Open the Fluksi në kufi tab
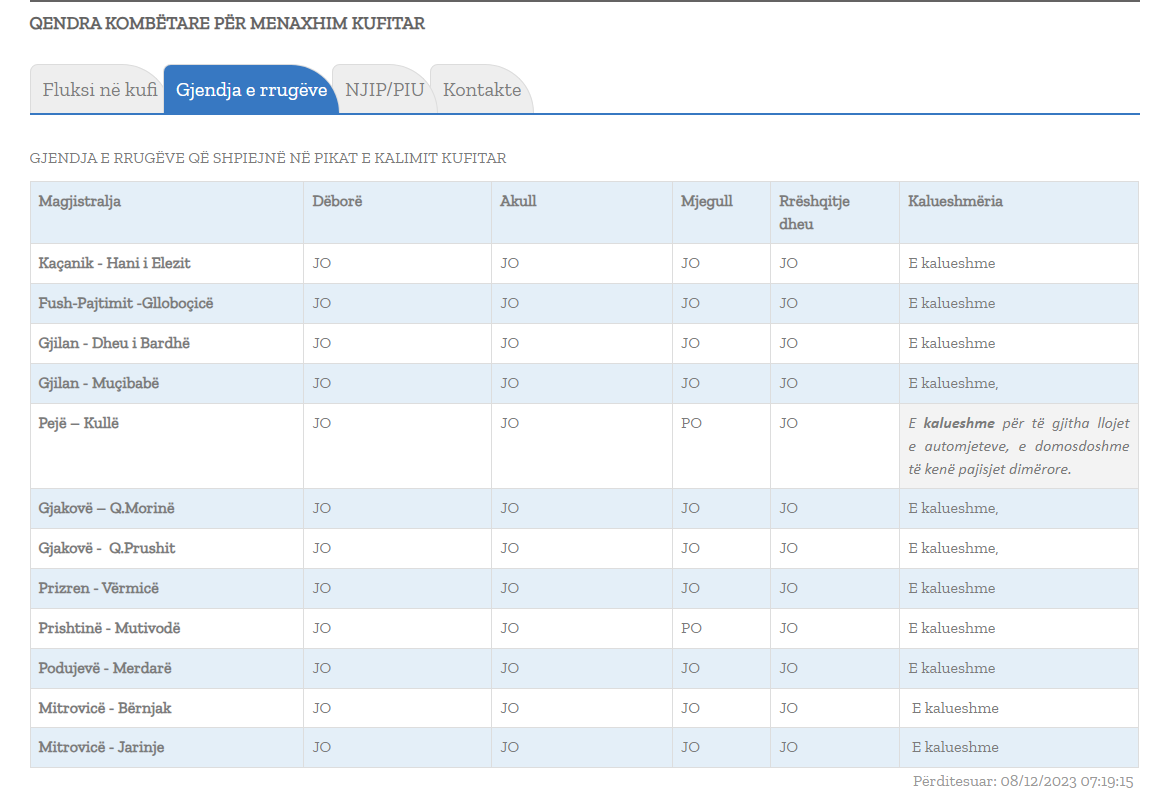This screenshot has width=1159, height=802. pos(99,90)
